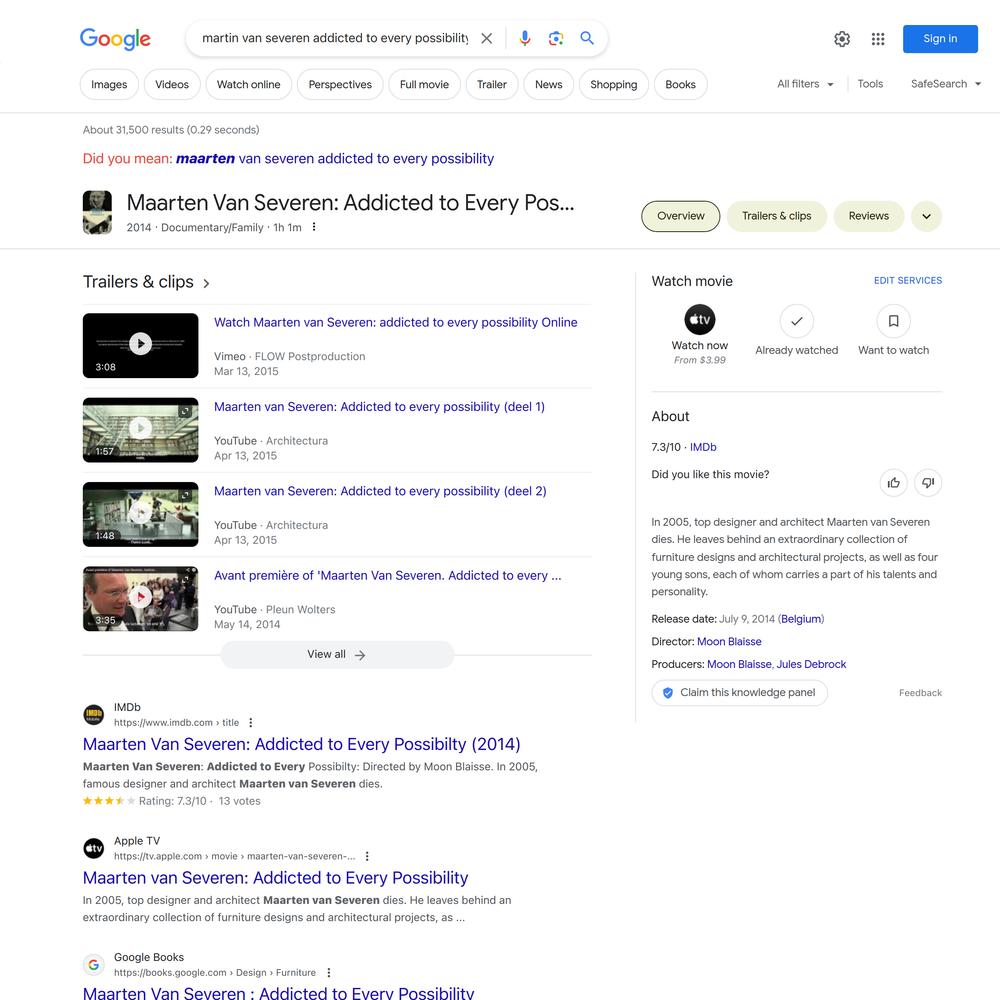Select the Videos filter chip
1000x1000 pixels.
pyautogui.click(x=172, y=84)
